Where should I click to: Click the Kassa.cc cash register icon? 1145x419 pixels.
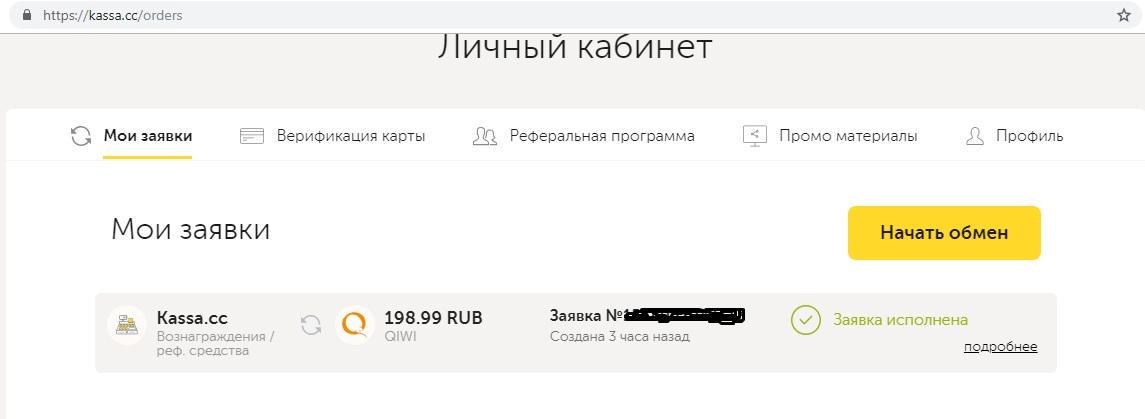pos(127,325)
